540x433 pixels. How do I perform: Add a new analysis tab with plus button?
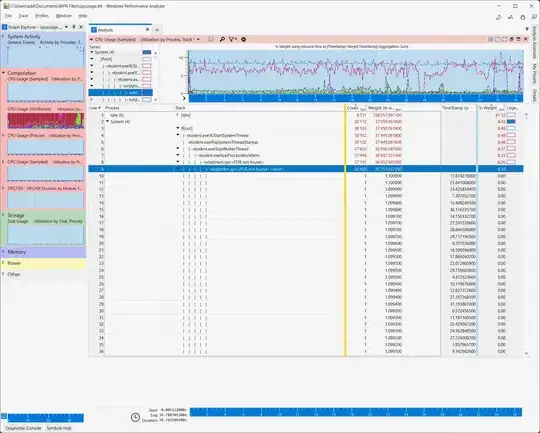click(157, 30)
